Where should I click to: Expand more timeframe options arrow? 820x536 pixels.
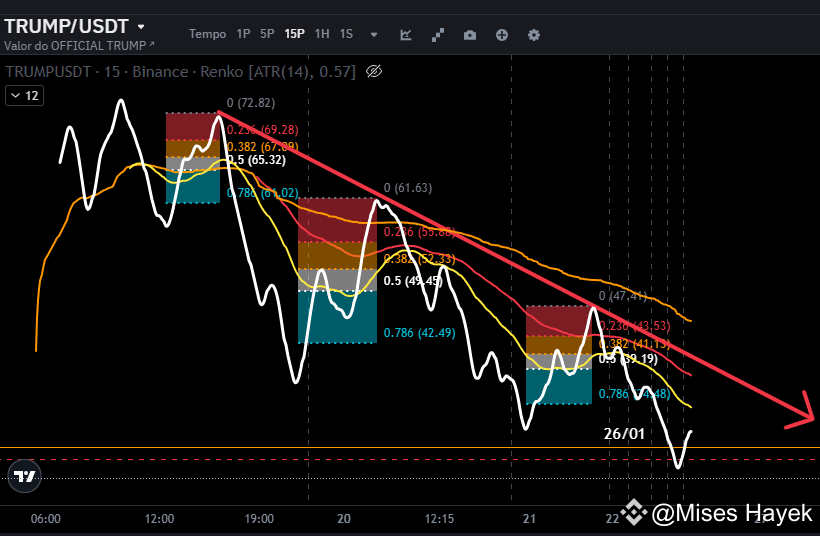coord(374,35)
